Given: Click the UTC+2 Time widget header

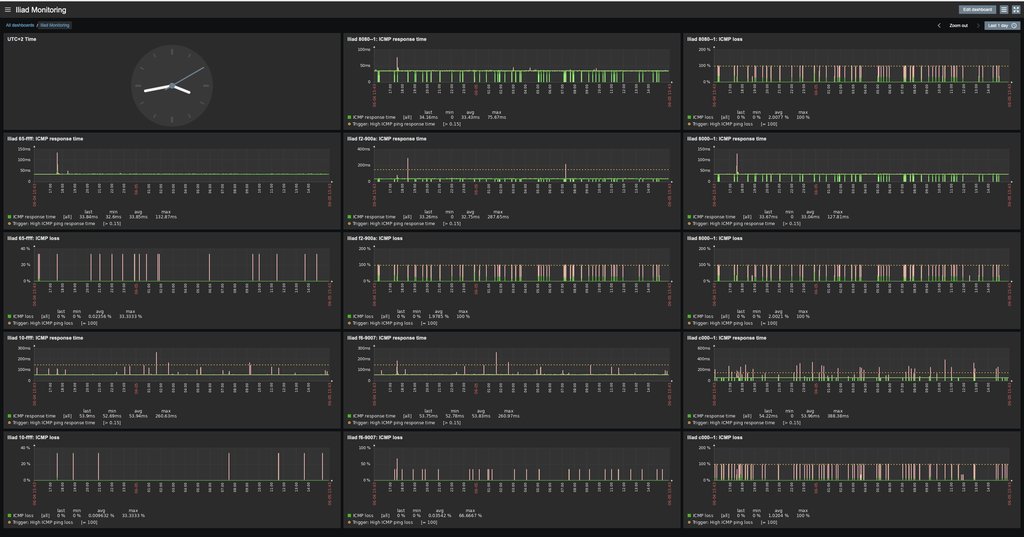Looking at the screenshot, I should tap(22, 39).
